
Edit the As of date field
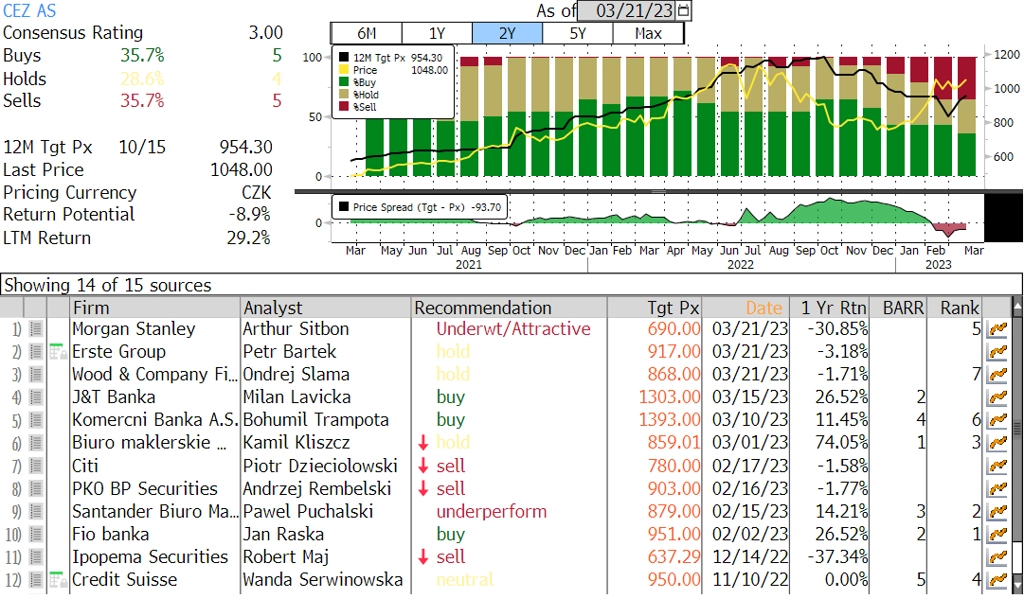coord(627,10)
